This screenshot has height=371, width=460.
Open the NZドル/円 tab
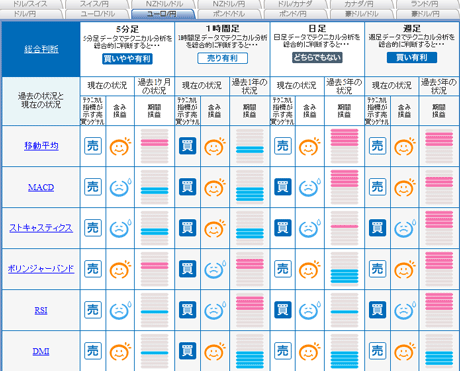[x=229, y=4]
